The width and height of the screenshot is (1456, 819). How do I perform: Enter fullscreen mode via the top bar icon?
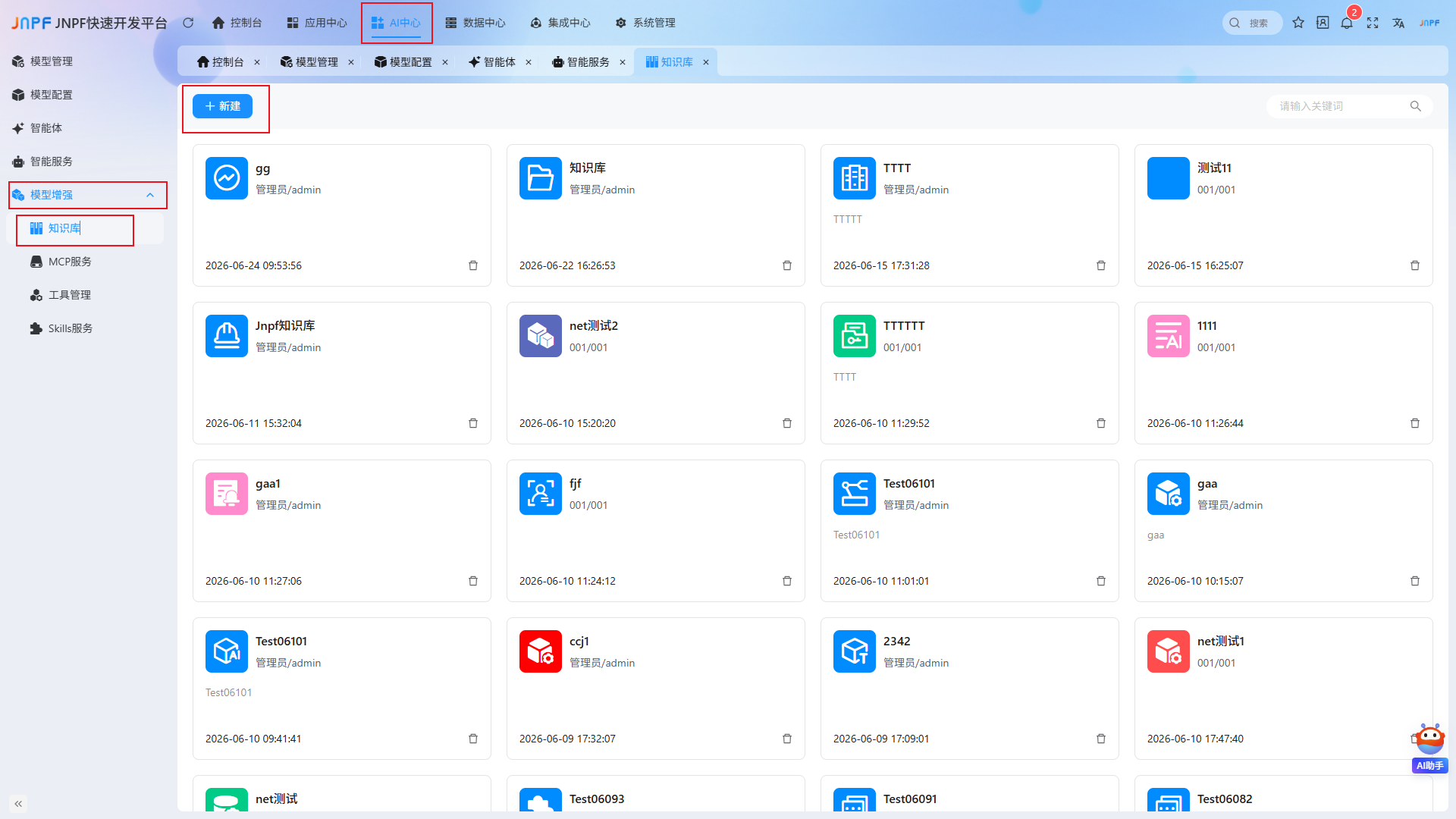(1373, 23)
